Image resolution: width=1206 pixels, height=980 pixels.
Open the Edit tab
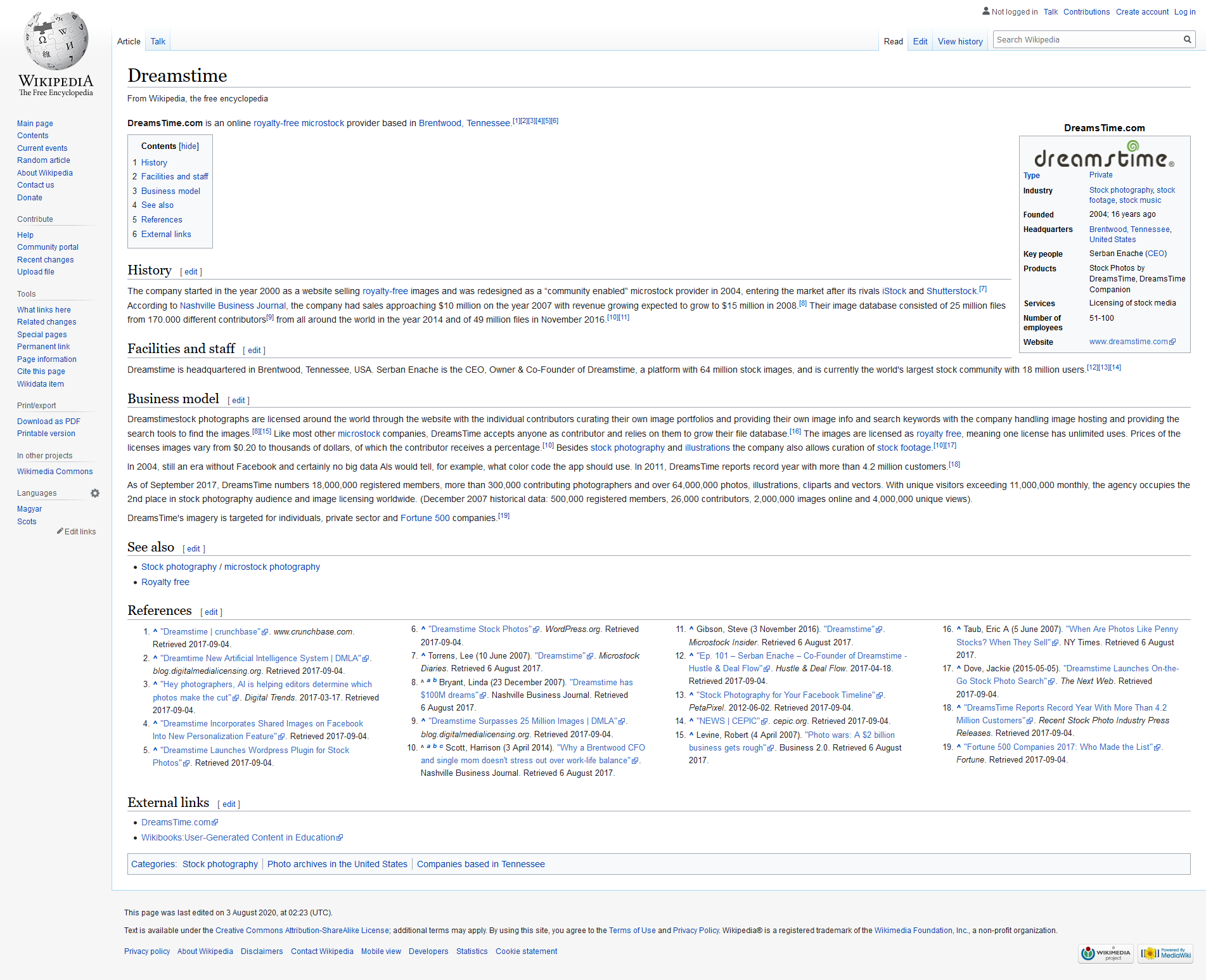(x=920, y=41)
